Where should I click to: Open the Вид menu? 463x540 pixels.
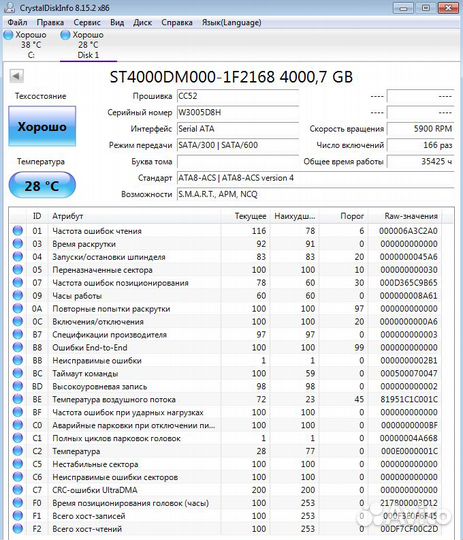117,22
